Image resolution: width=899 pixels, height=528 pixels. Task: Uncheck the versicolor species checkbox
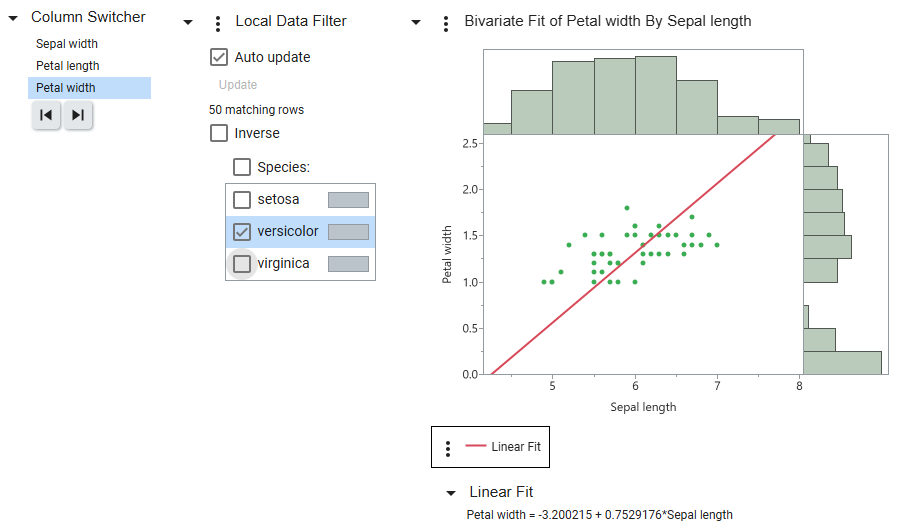[242, 232]
